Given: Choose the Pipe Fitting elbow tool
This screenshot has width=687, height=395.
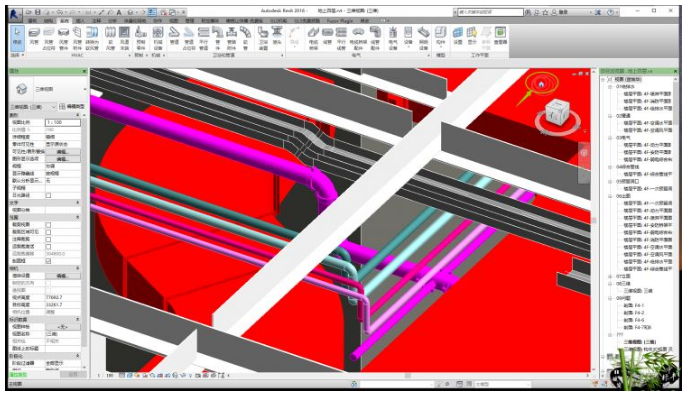Looking at the screenshot, I should coord(217,37).
